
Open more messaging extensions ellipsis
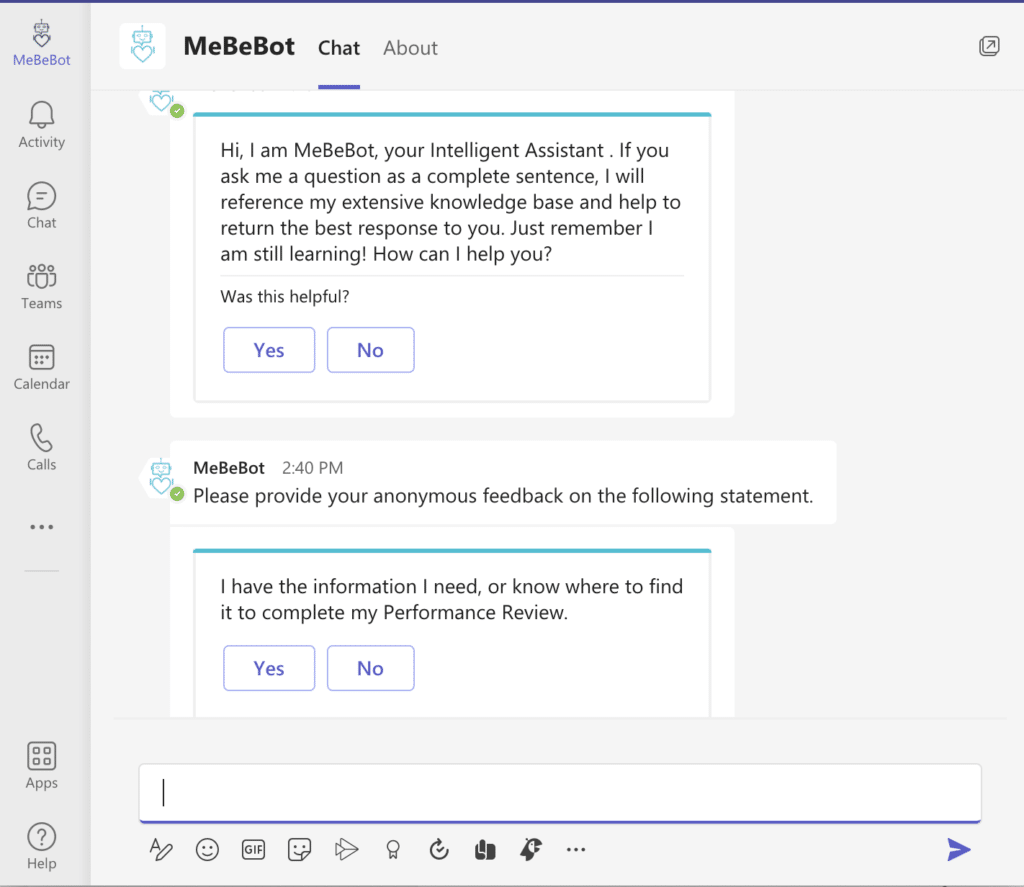coord(576,850)
